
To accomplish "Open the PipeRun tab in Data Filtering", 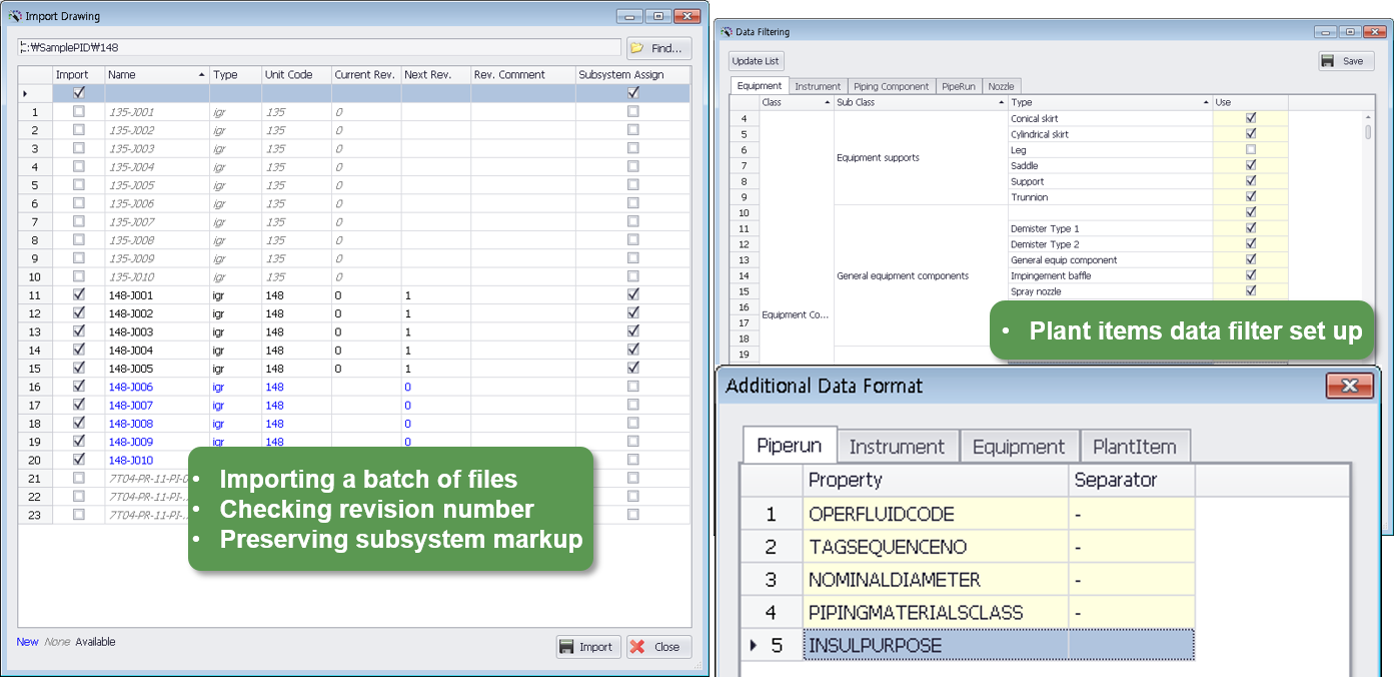I will tap(957, 85).
